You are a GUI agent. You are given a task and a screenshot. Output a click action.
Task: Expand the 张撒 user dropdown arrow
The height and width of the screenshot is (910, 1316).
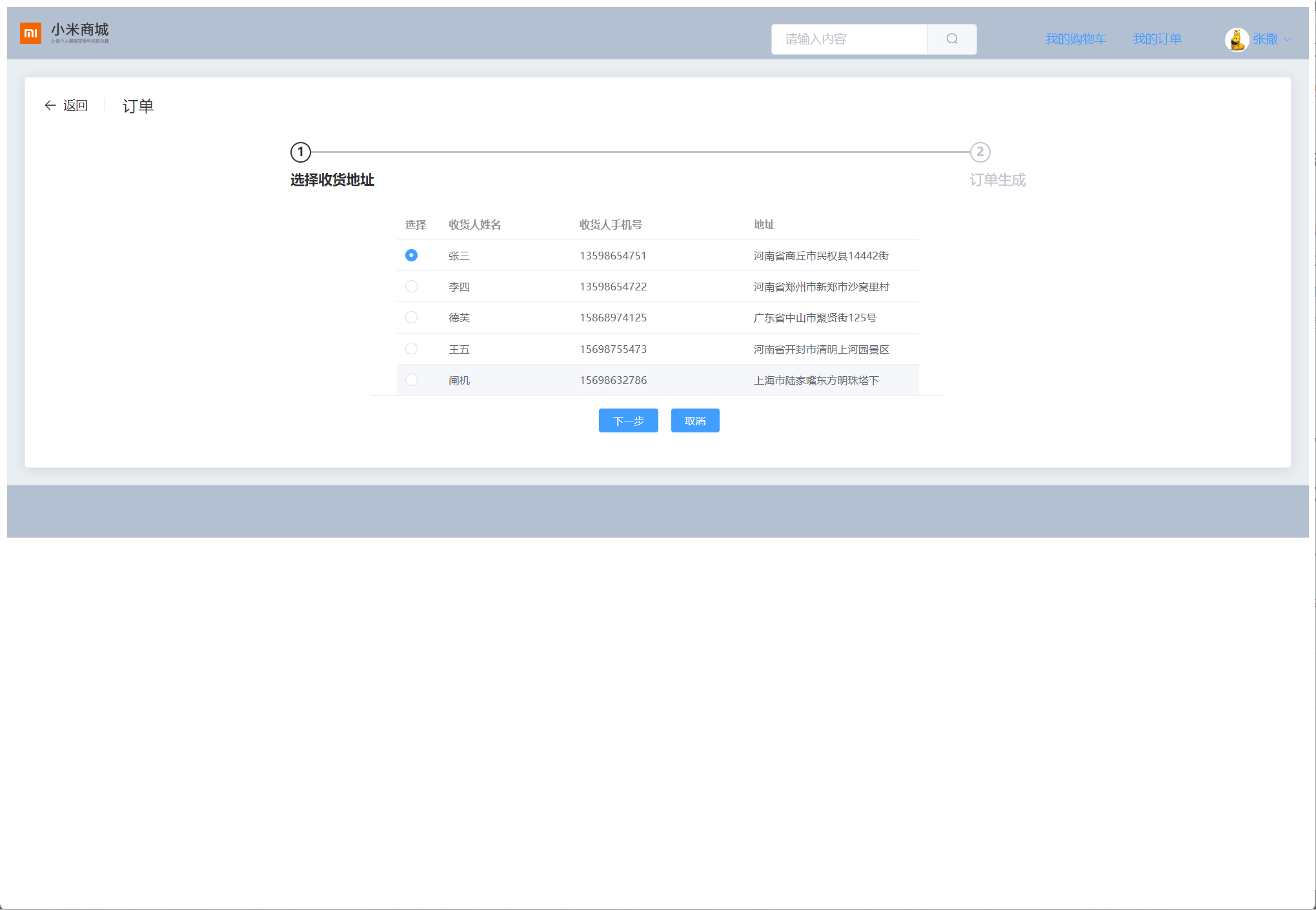pos(1287,39)
